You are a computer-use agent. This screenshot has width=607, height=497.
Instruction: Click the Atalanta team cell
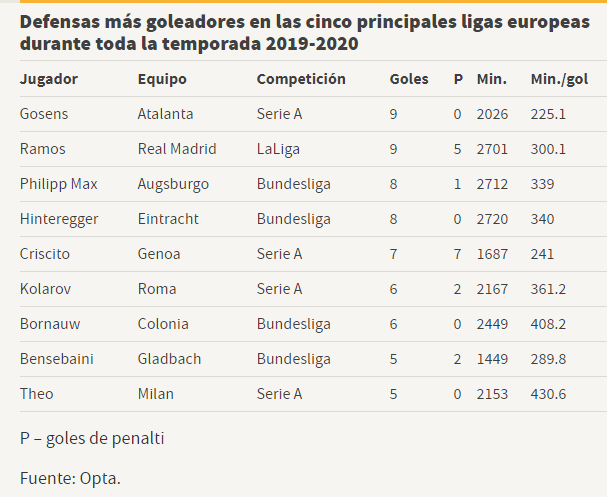(x=165, y=114)
